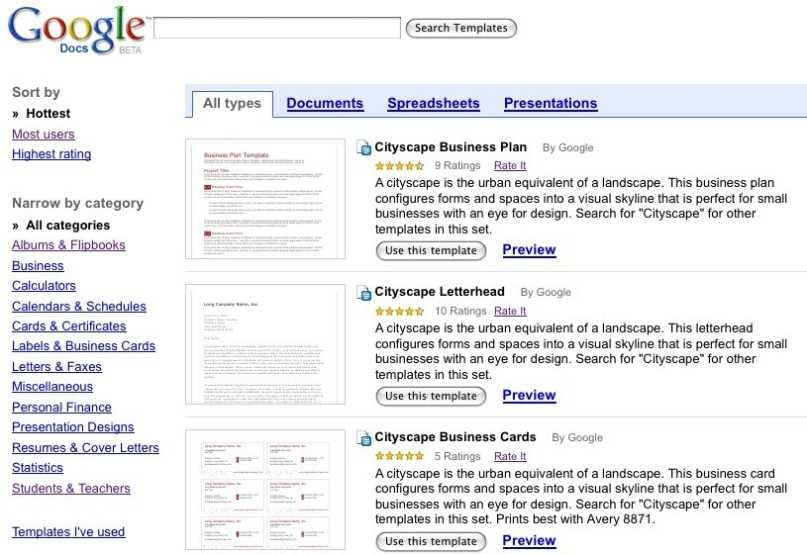807x554 pixels.
Task: Click Rate It for Cityscape Business Plan
Action: (510, 165)
